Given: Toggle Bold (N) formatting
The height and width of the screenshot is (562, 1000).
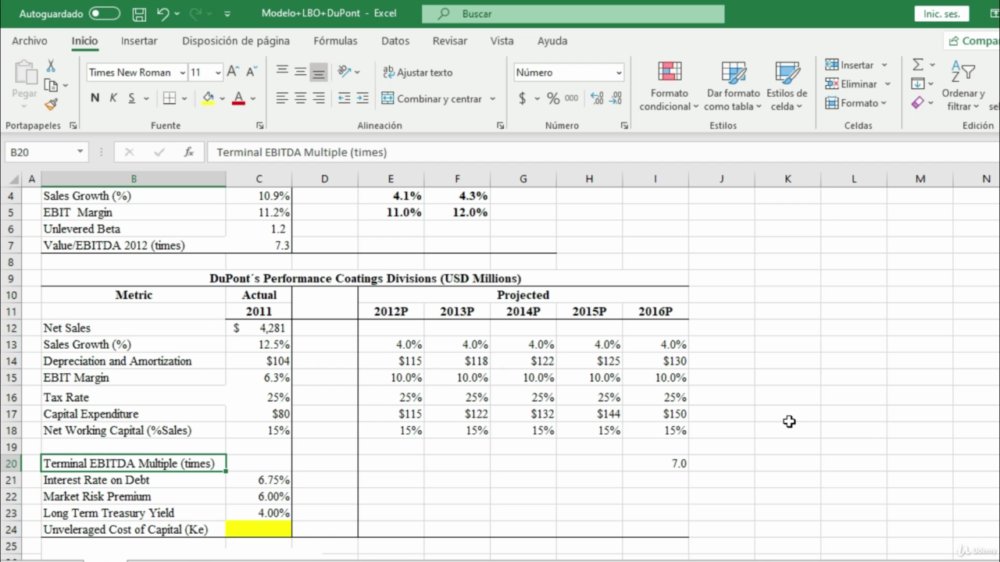Looking at the screenshot, I should click(x=95, y=98).
